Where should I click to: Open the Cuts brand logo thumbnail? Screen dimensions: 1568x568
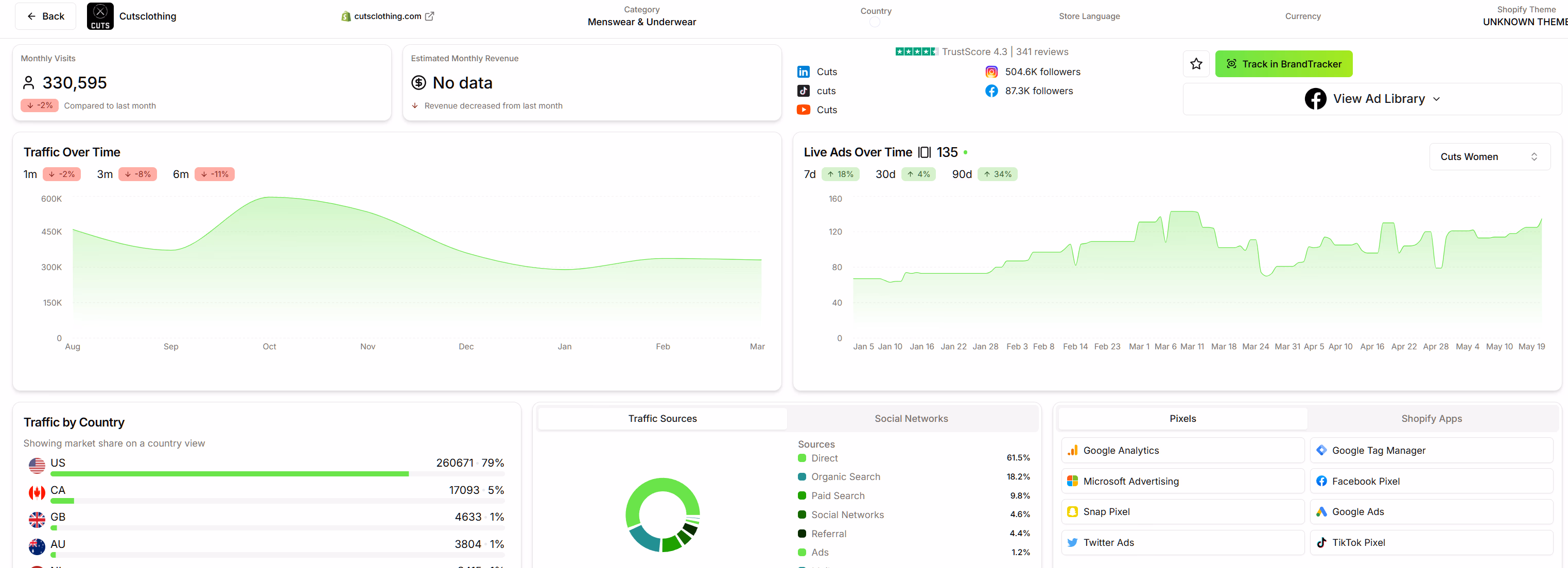[x=100, y=16]
